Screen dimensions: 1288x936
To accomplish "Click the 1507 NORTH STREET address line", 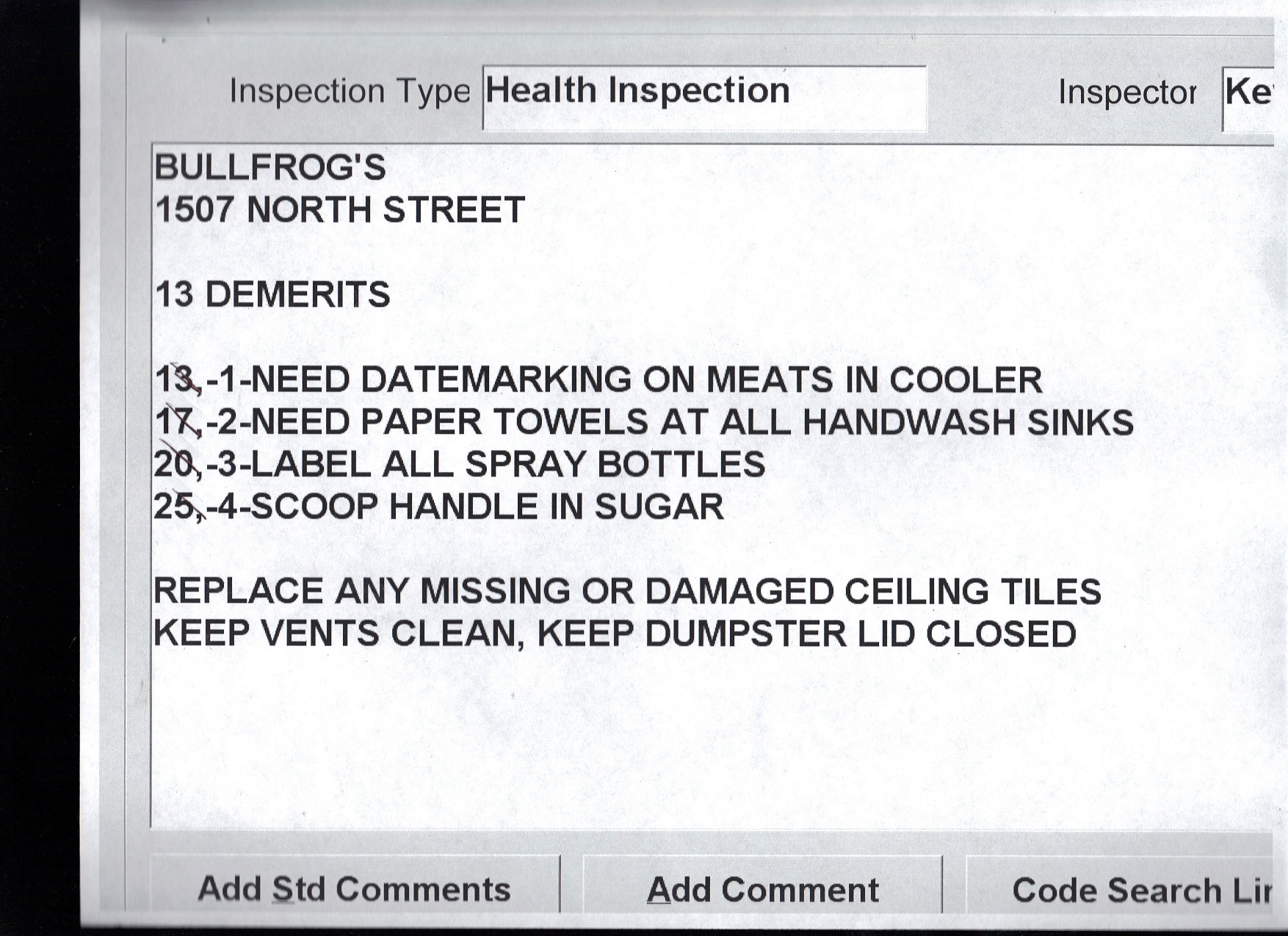I will [340, 210].
